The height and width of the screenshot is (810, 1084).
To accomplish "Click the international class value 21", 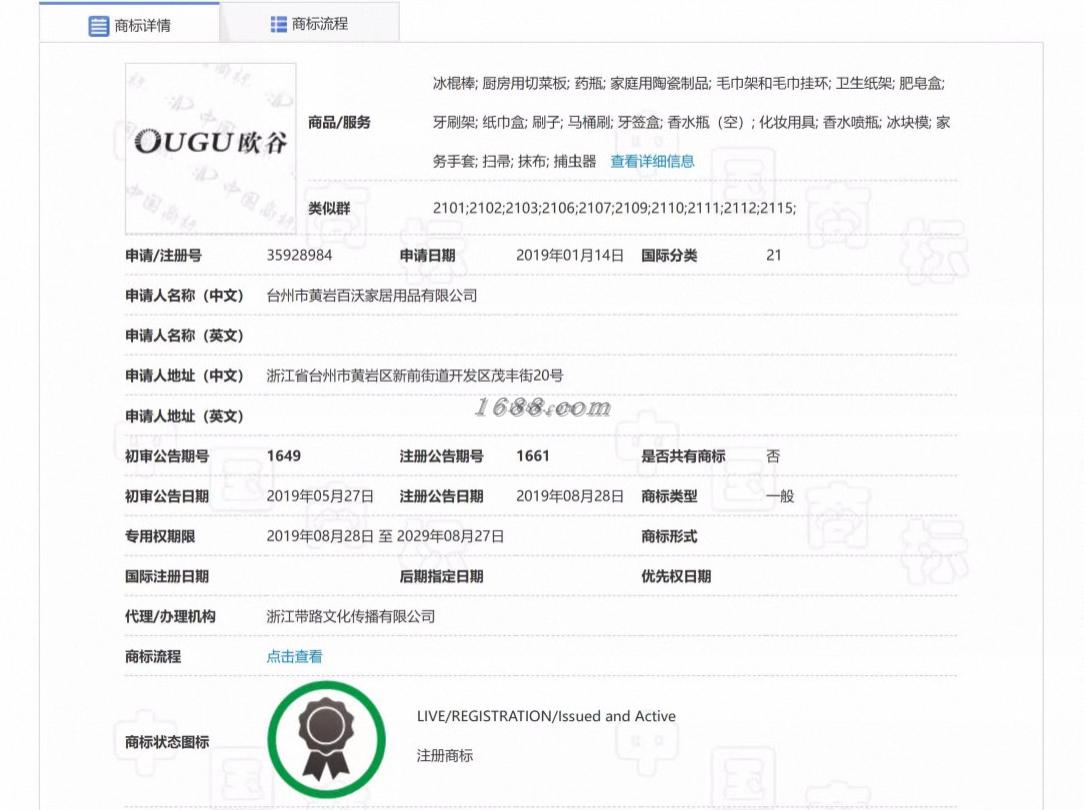I will 774,255.
